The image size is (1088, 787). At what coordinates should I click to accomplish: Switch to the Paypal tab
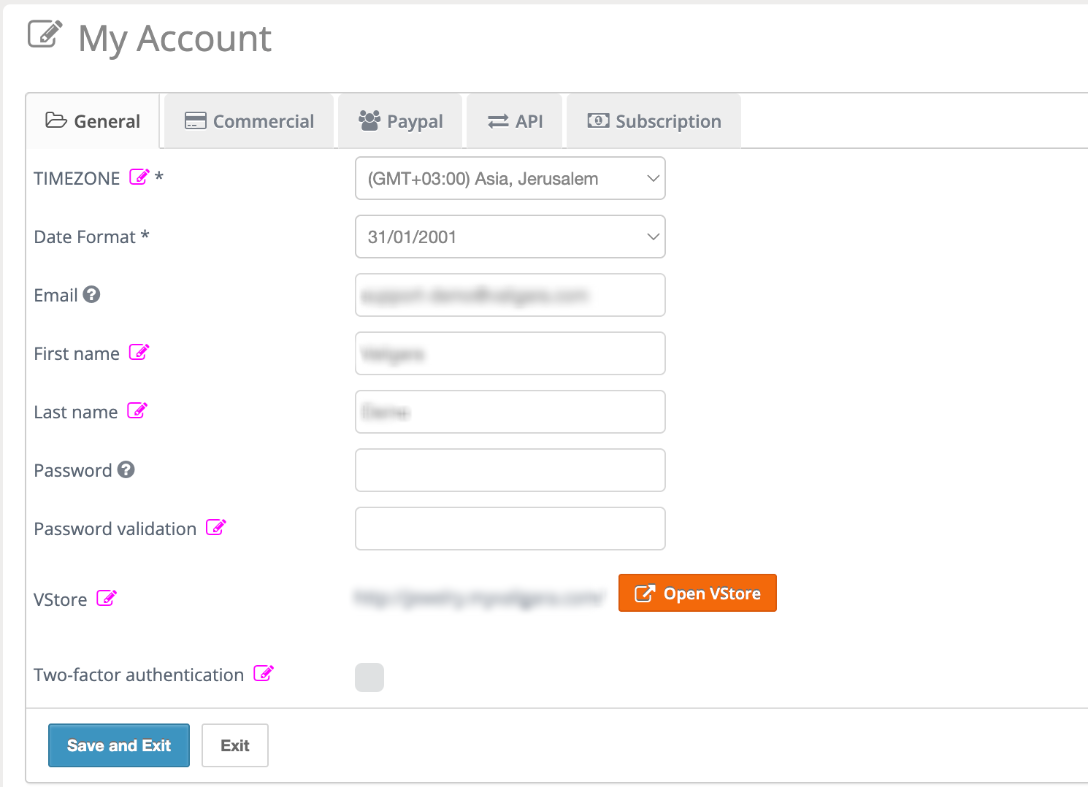tap(400, 121)
